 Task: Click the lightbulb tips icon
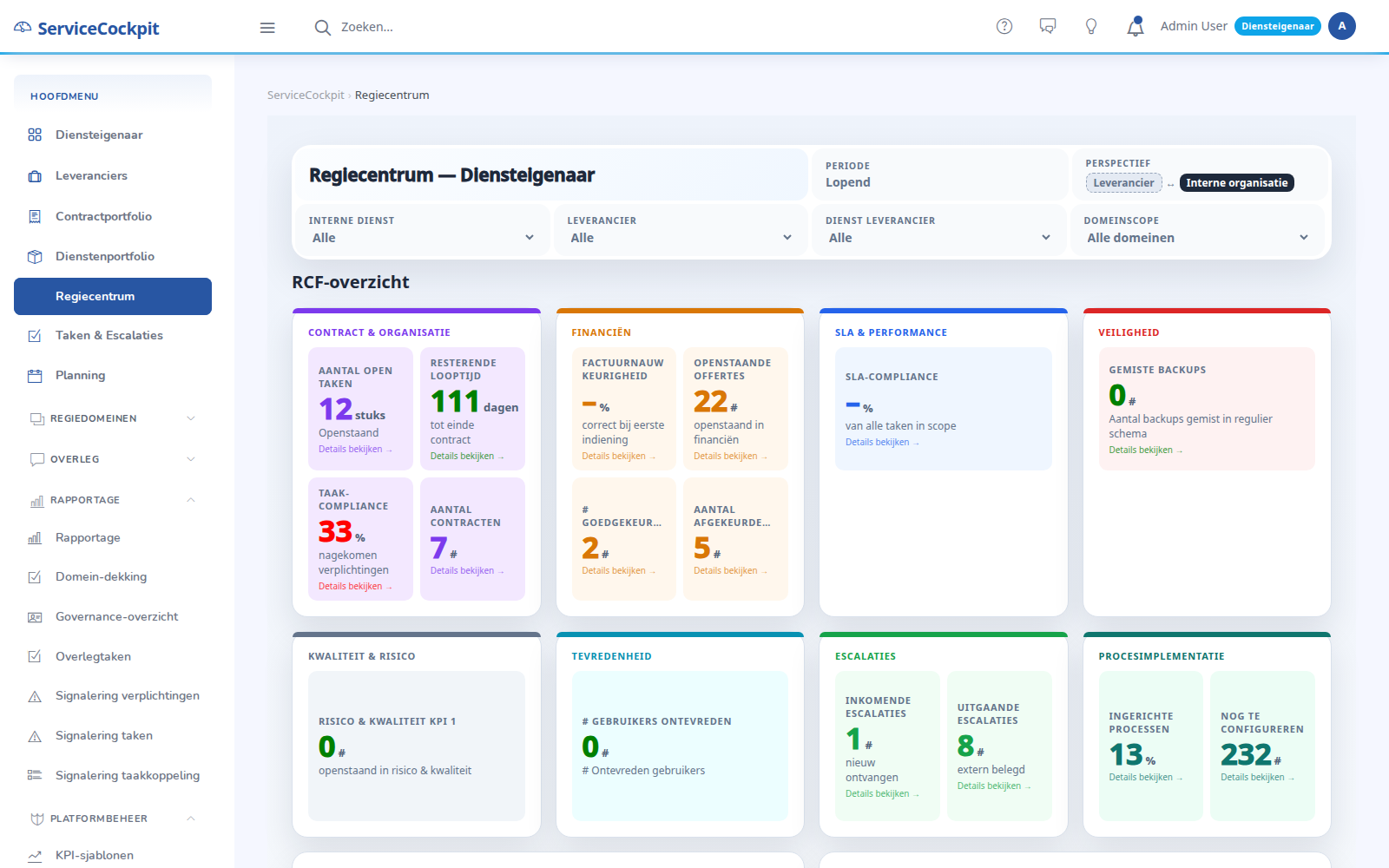(1091, 26)
